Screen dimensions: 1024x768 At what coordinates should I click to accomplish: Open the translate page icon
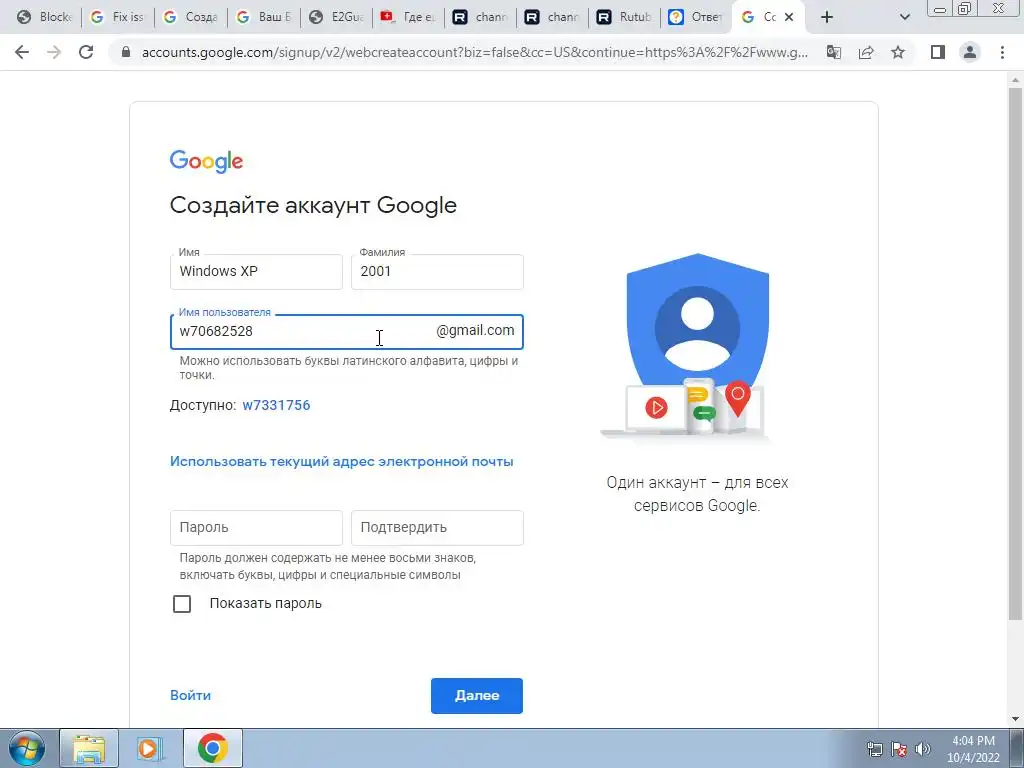(834, 52)
